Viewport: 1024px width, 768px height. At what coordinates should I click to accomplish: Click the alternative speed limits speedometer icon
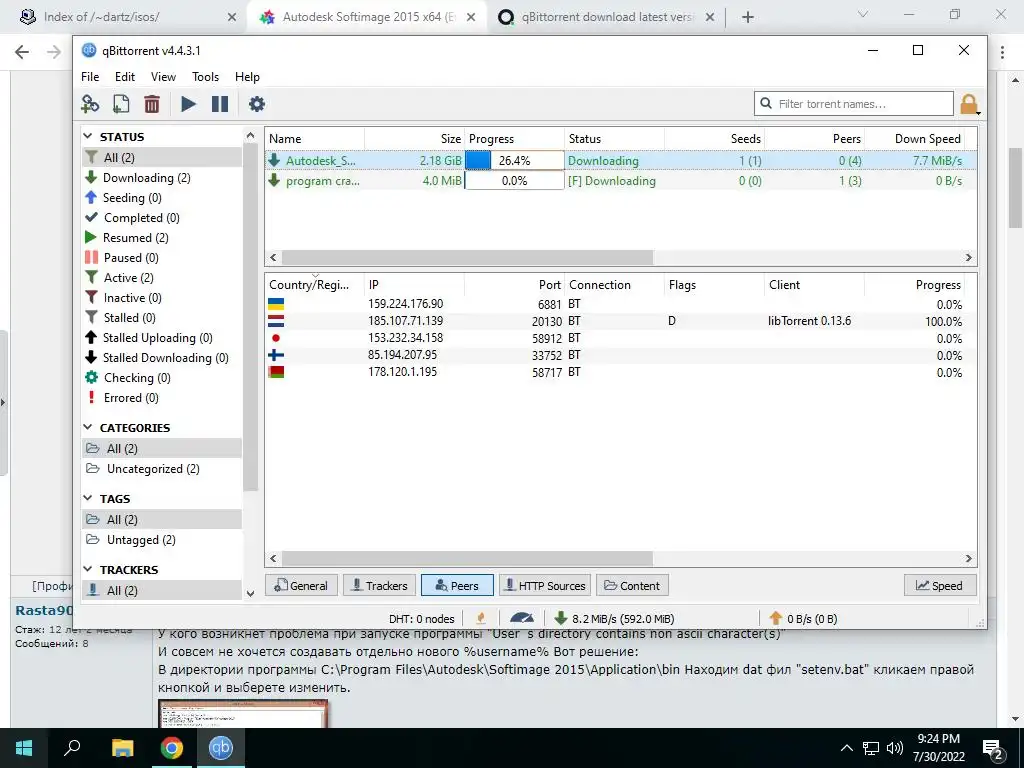pyautogui.click(x=521, y=618)
